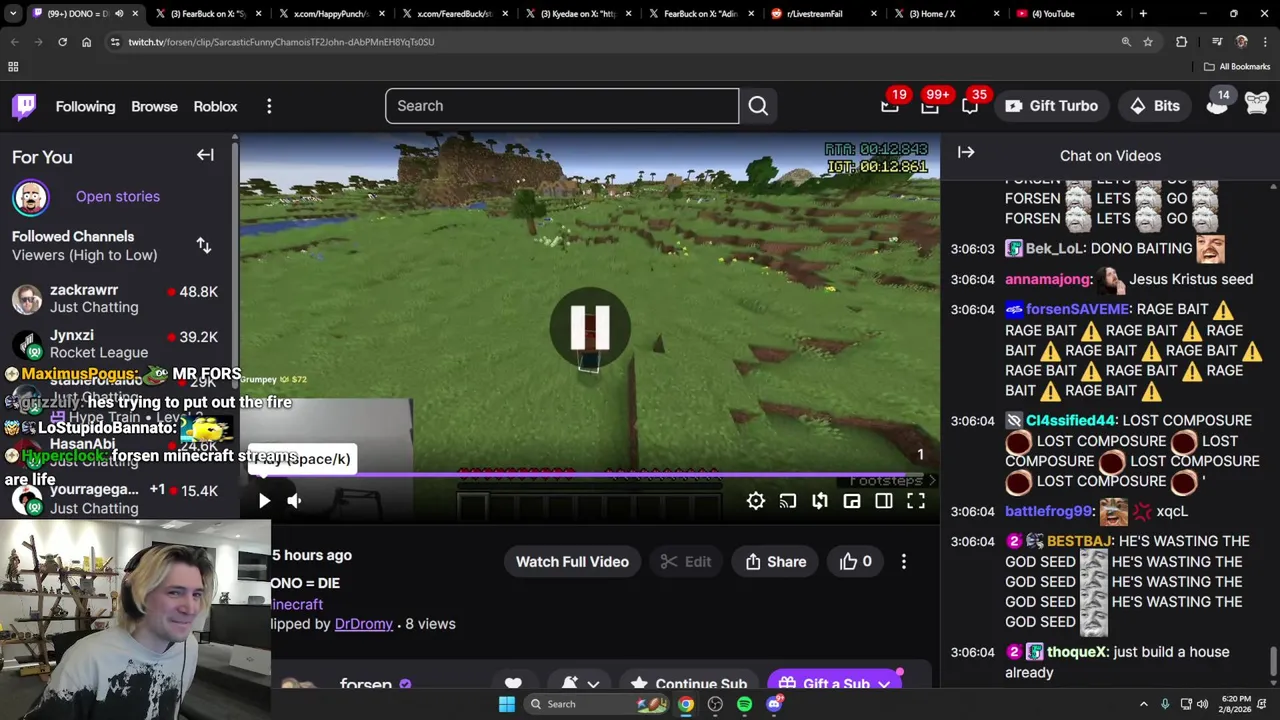
Task: Open notifications inbox with 99+ badge
Action: [930, 106]
